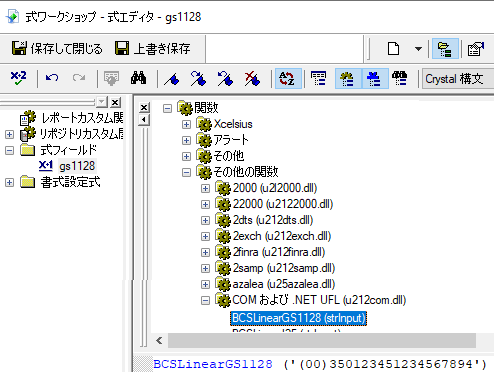Viewport: 494px width, 378px height.
Task: Select レポートカスタム関数 tree item
Action: coord(82,118)
